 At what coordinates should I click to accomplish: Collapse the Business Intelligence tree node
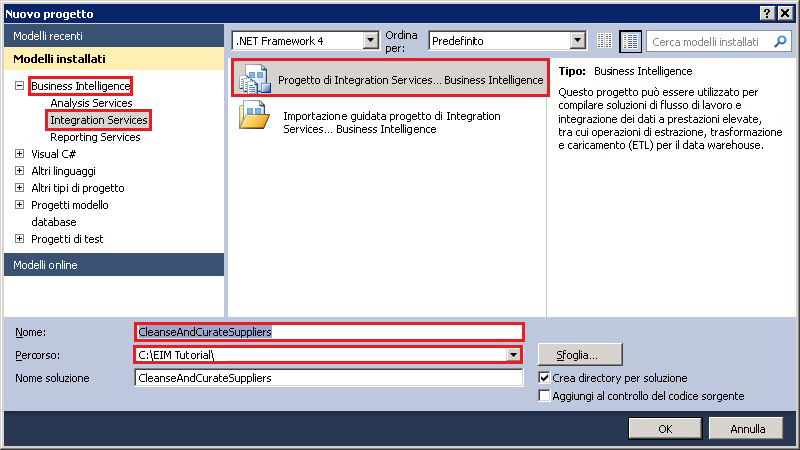click(19, 86)
